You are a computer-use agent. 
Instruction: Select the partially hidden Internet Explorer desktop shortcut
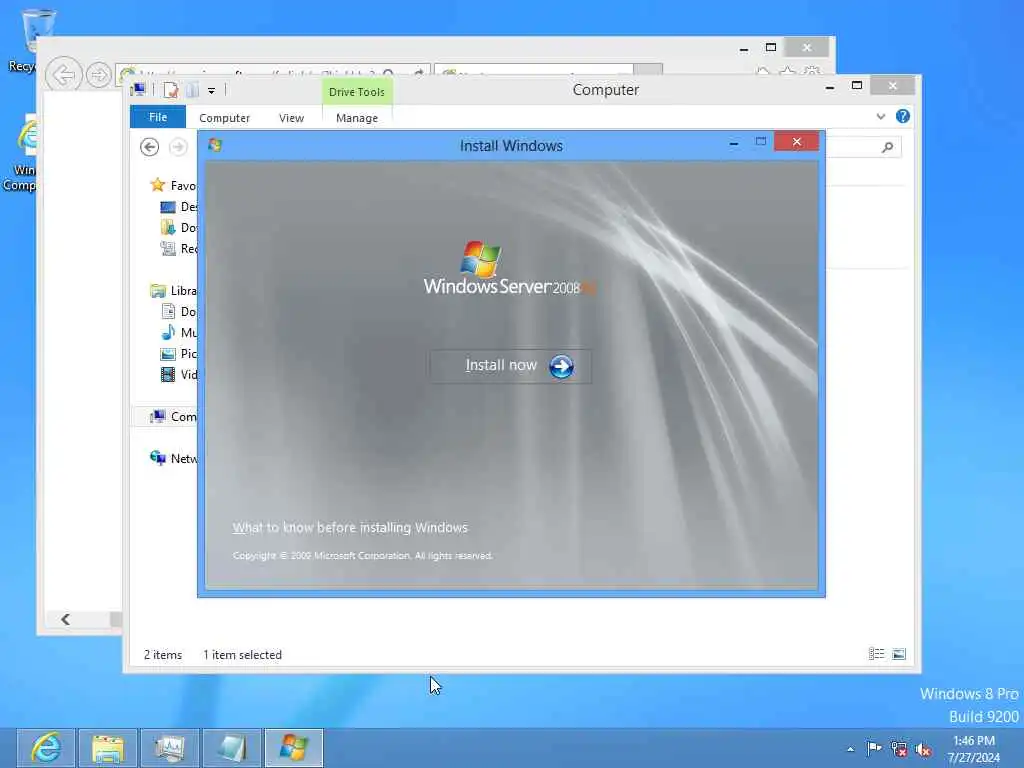[20, 153]
